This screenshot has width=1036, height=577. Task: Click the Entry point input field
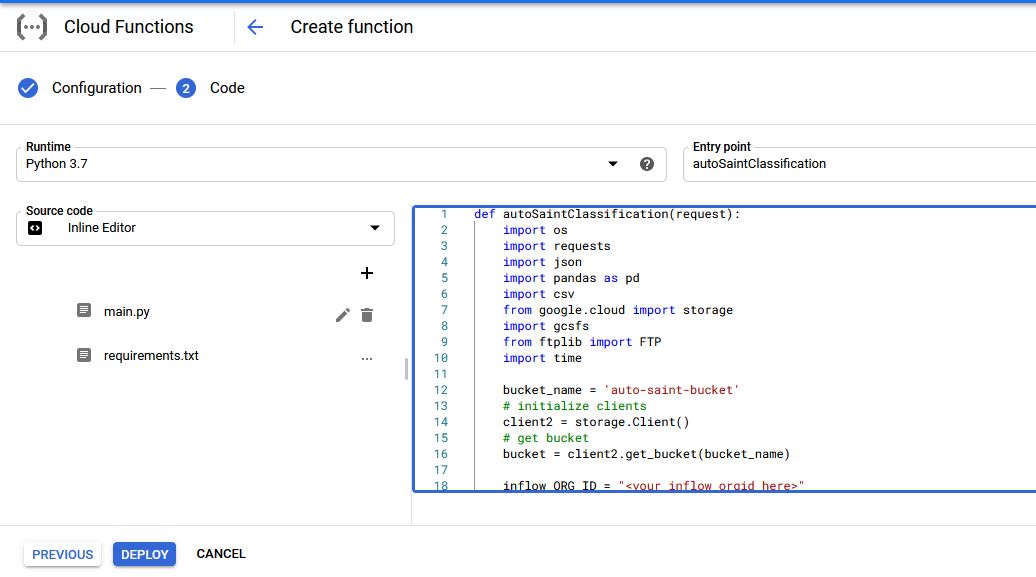pos(859,164)
